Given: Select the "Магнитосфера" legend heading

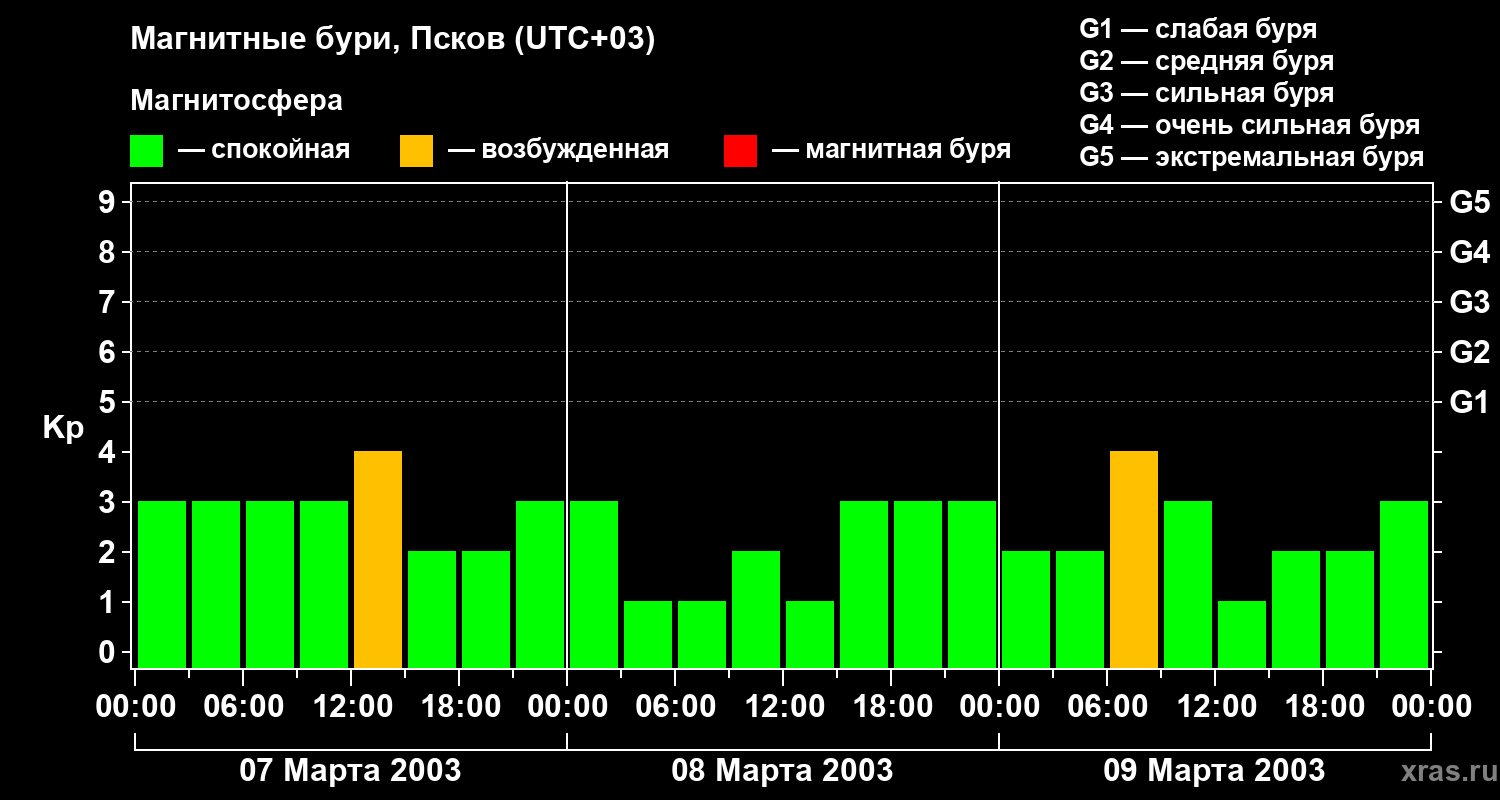Looking at the screenshot, I should click(236, 101).
